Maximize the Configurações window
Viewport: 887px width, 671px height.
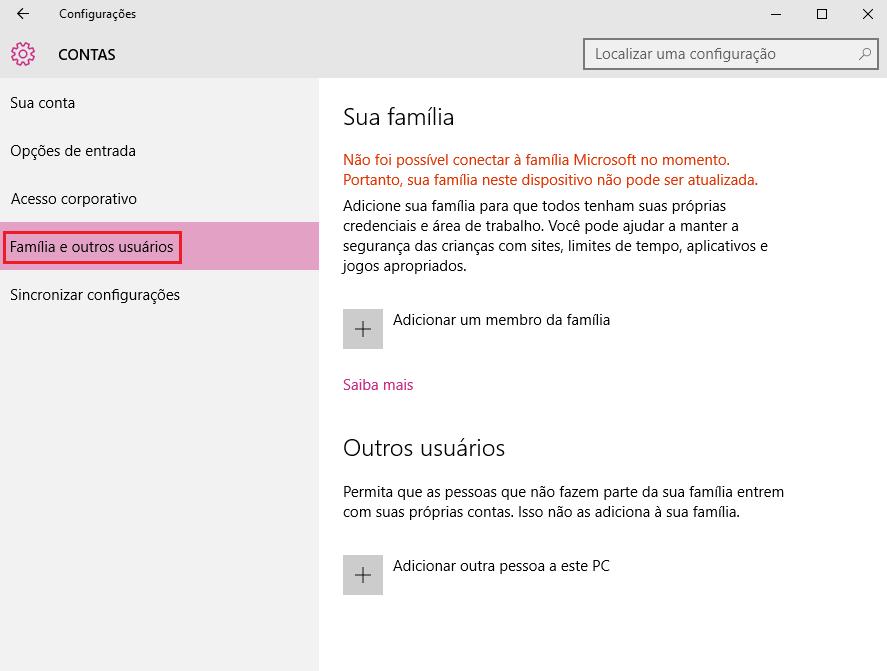[821, 14]
